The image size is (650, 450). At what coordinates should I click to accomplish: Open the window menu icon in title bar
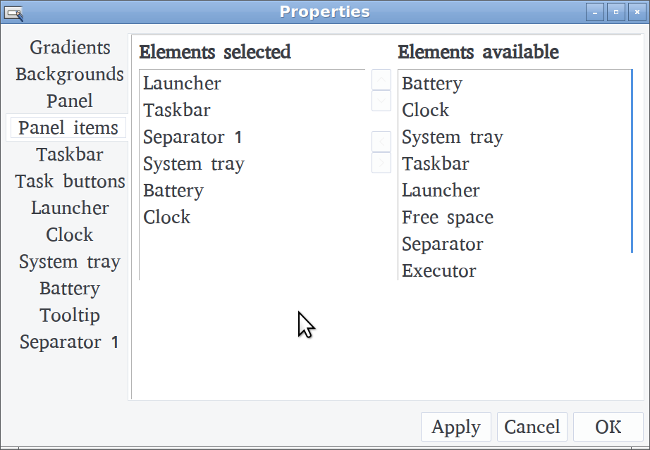[14, 12]
